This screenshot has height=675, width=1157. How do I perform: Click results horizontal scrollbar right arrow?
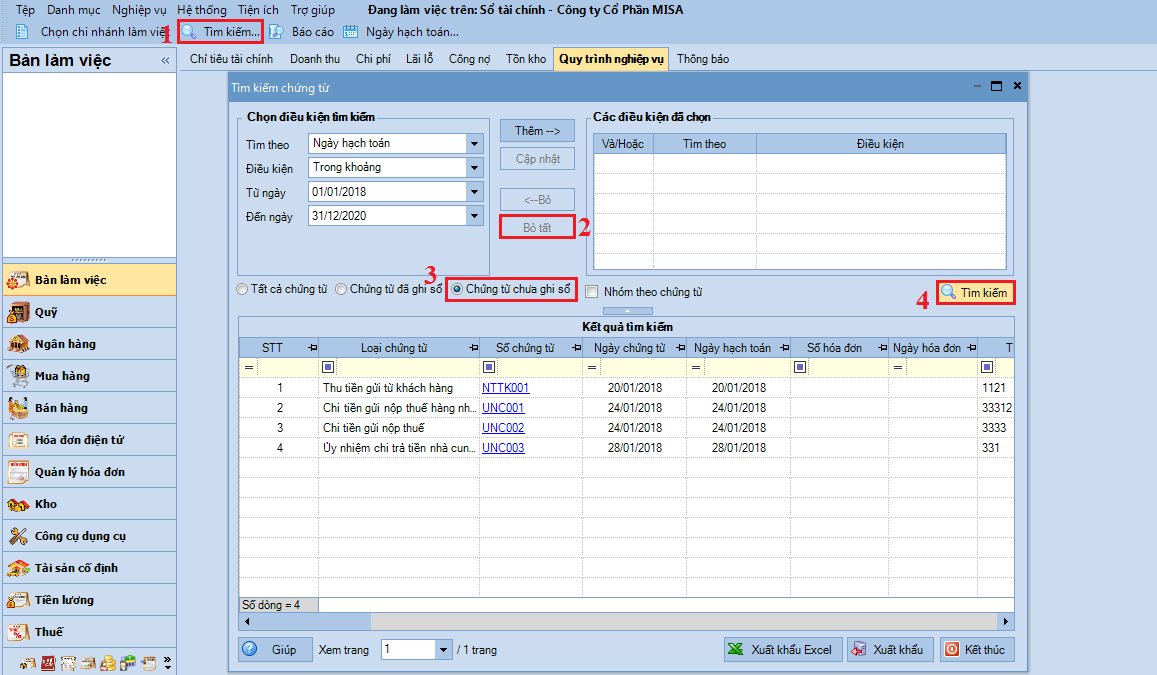point(1005,621)
